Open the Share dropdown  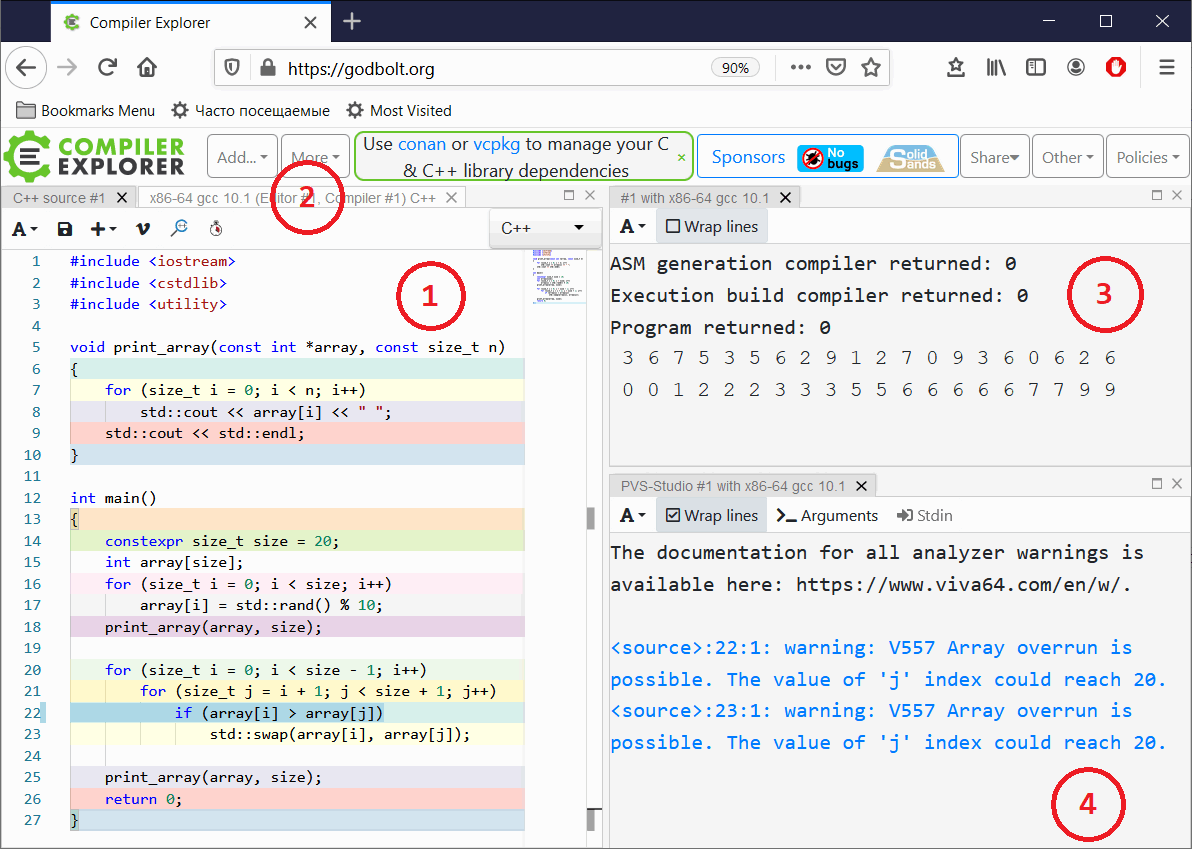tap(994, 157)
